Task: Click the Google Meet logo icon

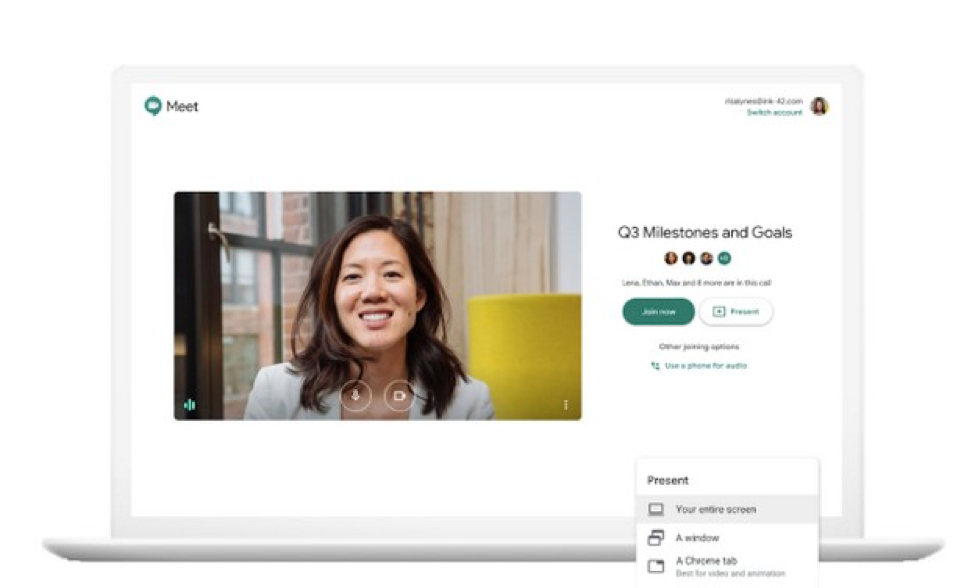Action: point(152,106)
